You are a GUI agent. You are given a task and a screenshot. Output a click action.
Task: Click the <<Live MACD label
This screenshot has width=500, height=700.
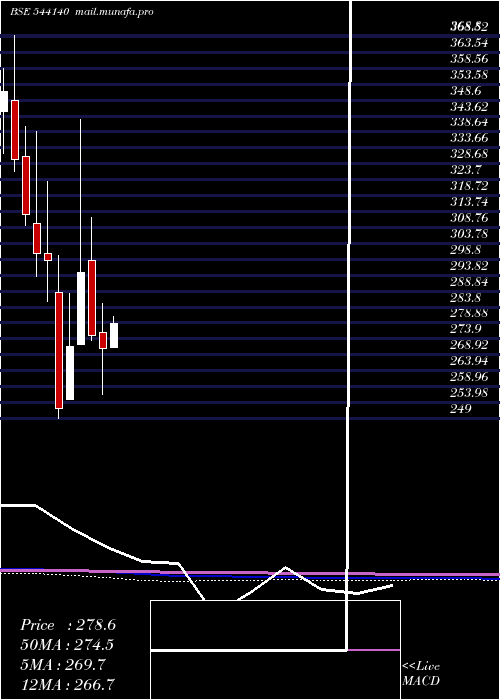tap(421, 674)
